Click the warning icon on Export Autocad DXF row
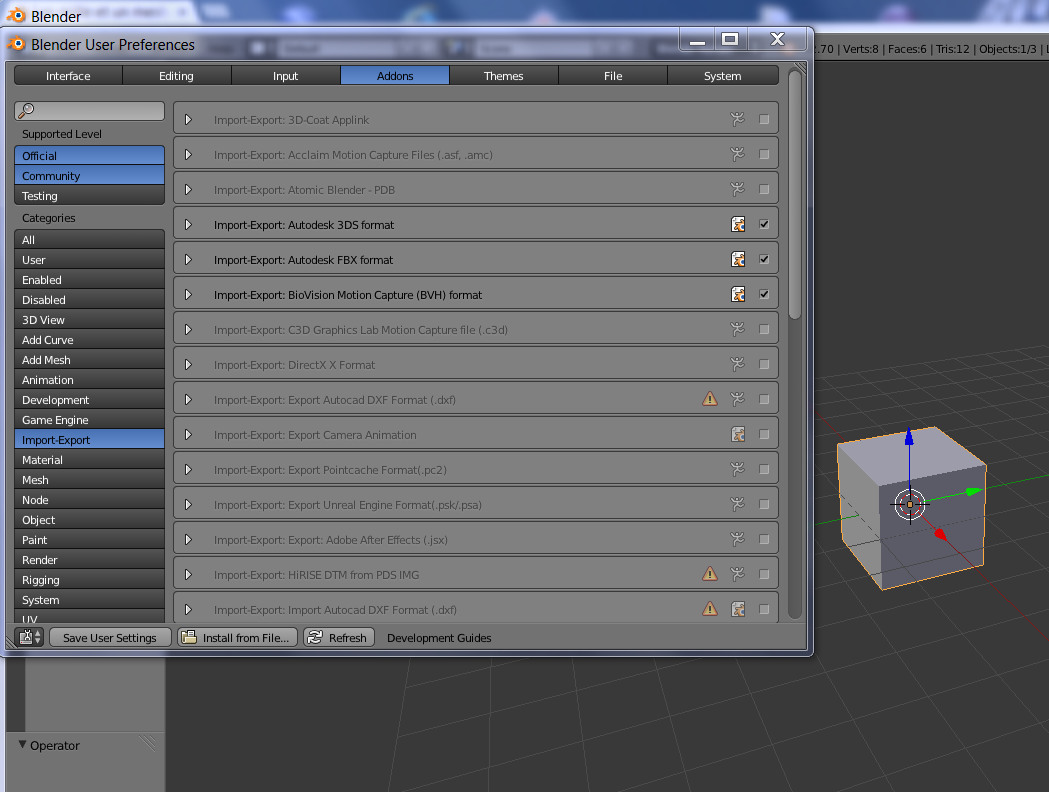Viewport: 1049px width, 792px height. tap(710, 399)
